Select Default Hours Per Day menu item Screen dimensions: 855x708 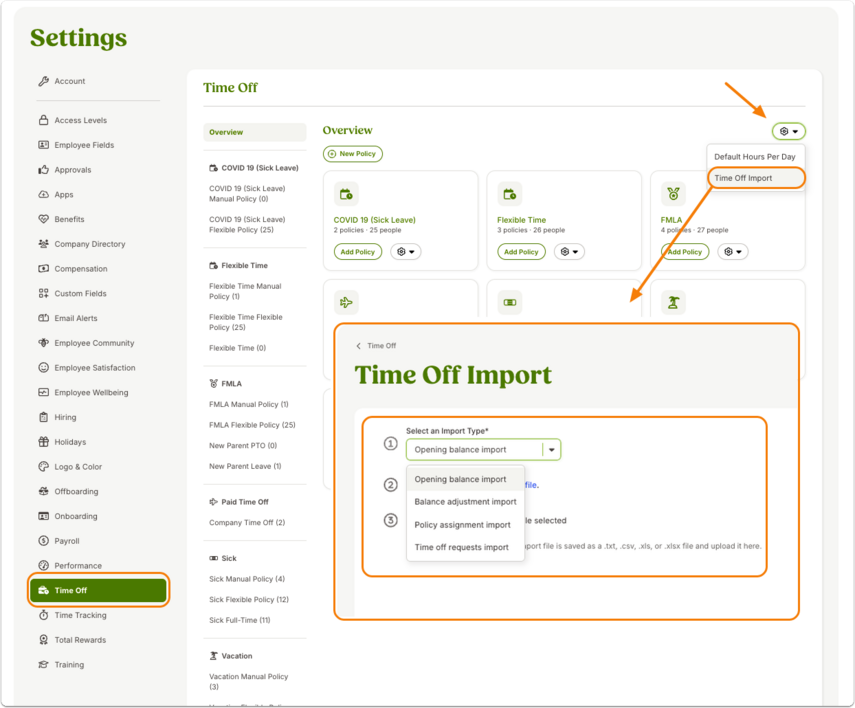pyautogui.click(x=755, y=157)
